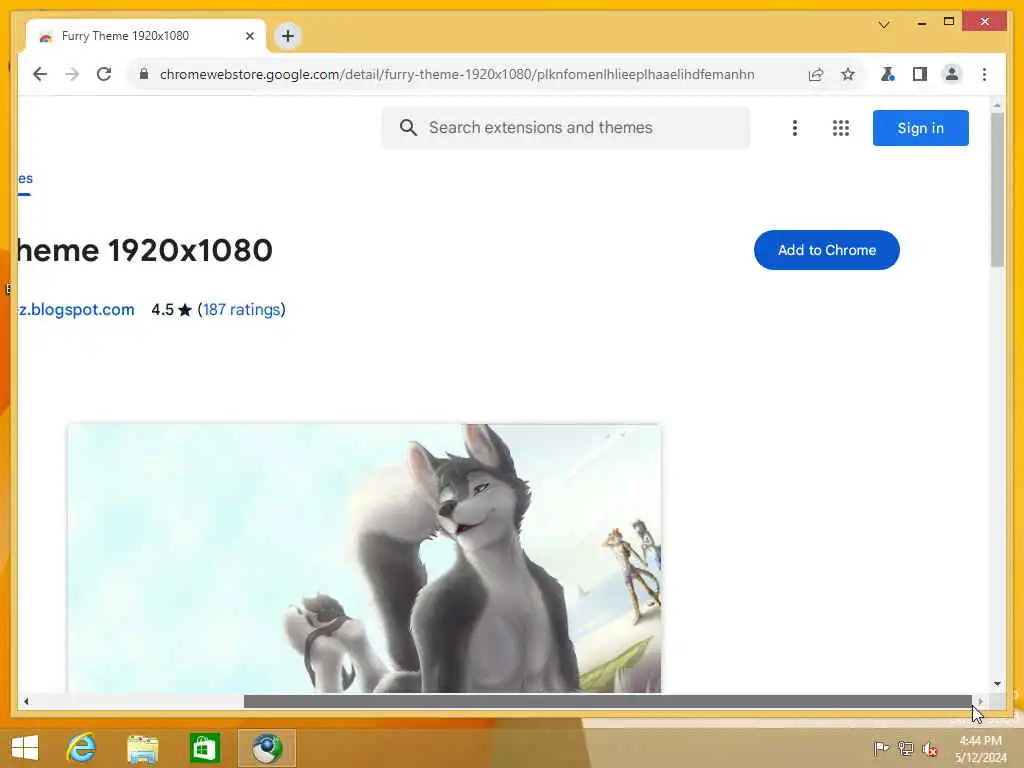Viewport: 1024px width, 768px height.
Task: Click the muted volume tray icon
Action: [x=930, y=748]
